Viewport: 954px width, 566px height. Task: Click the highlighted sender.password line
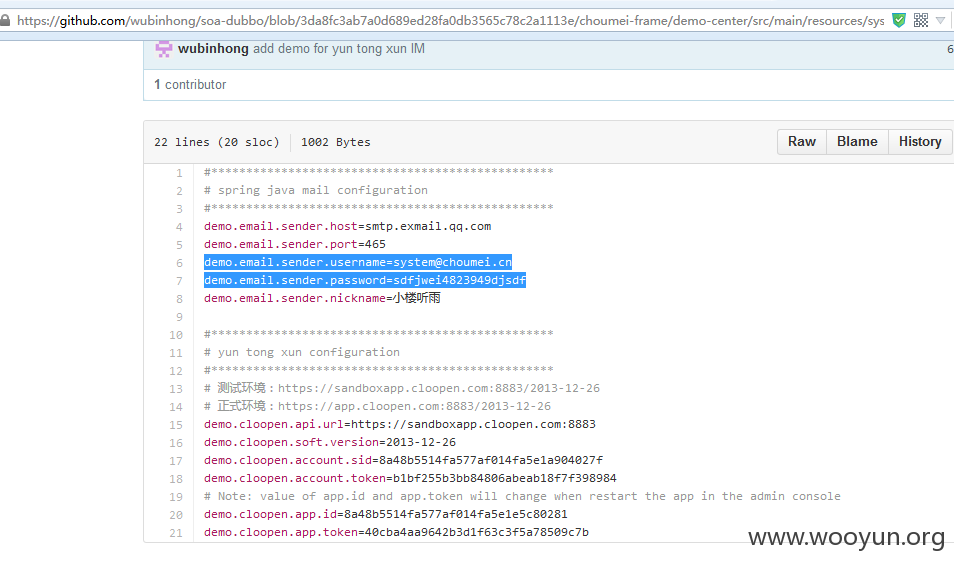click(365, 280)
